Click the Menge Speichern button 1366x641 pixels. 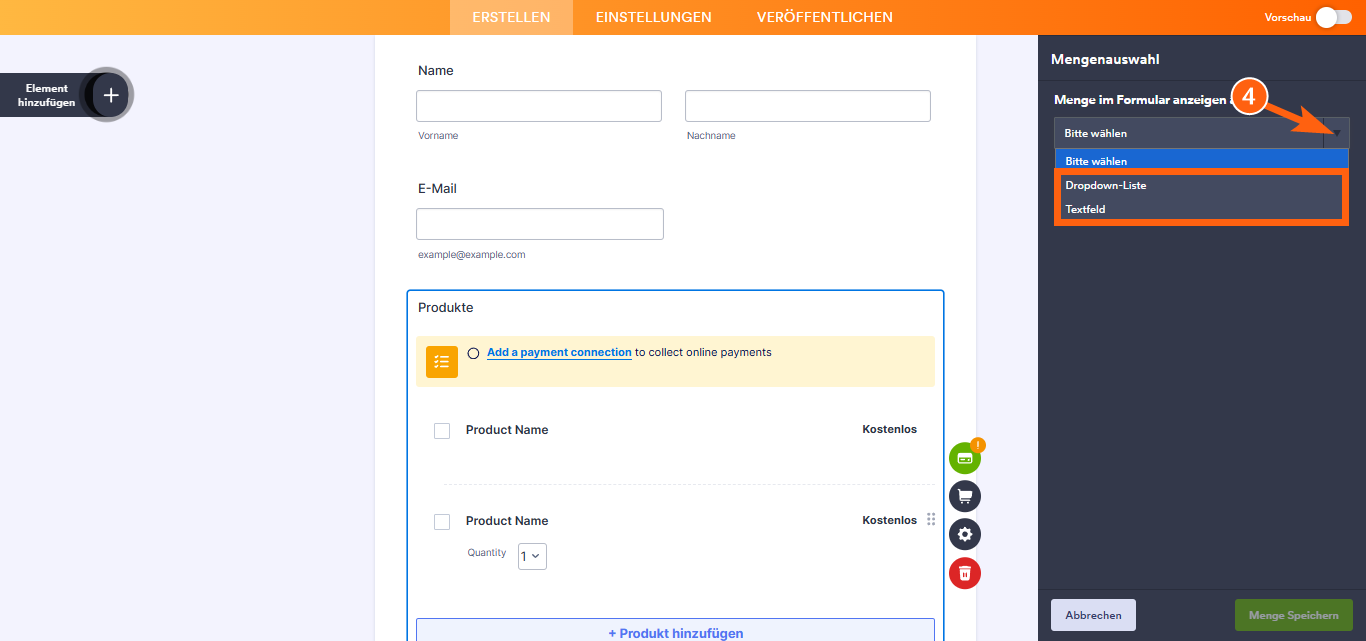coord(1293,615)
